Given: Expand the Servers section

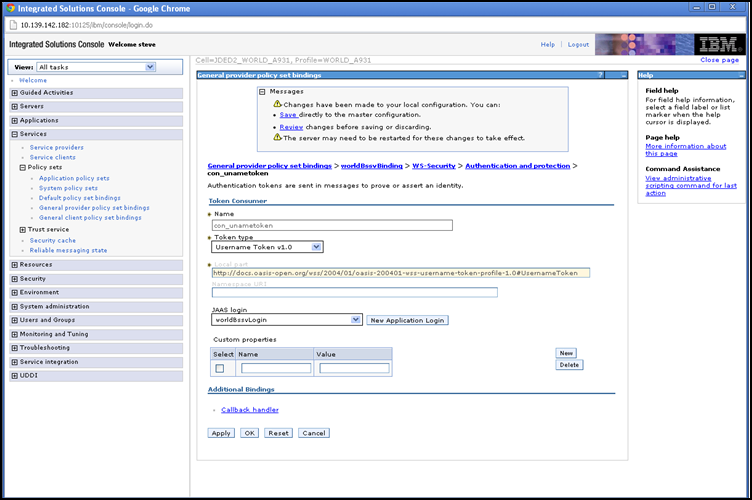Looking at the screenshot, I should click(15, 106).
